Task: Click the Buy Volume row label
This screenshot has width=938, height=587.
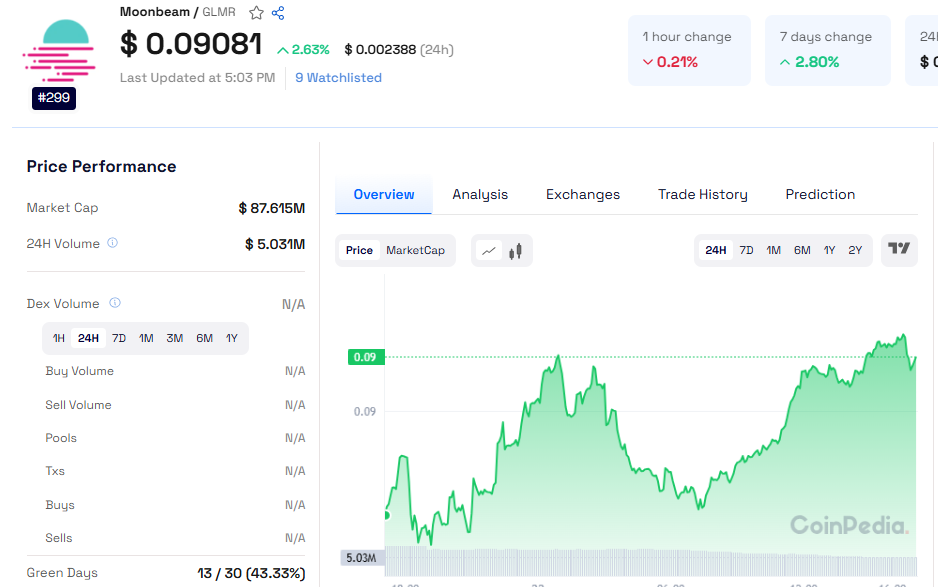Action: click(x=80, y=371)
